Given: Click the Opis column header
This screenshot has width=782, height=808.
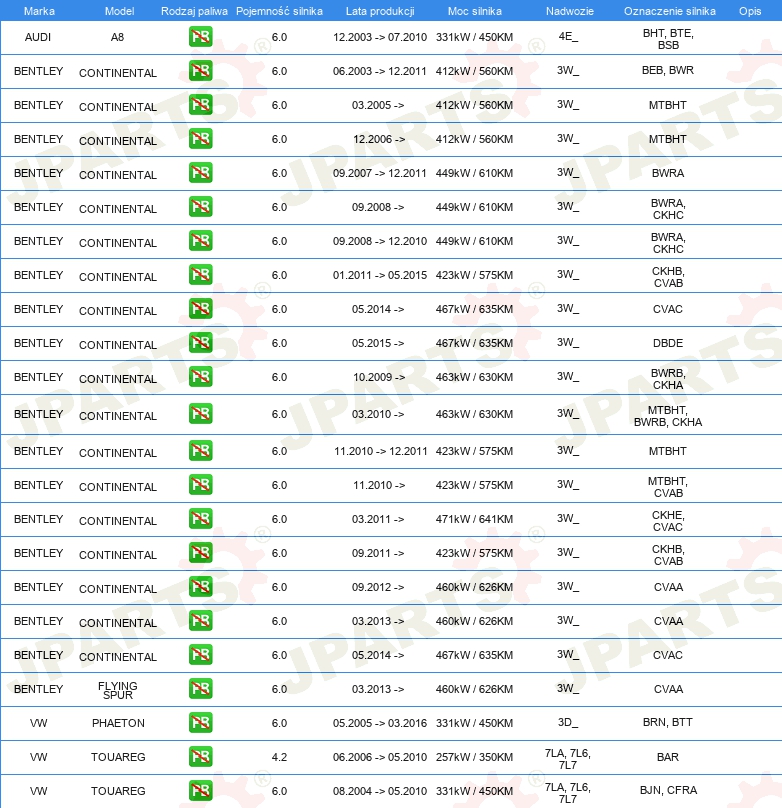Looking at the screenshot, I should 750,11.
